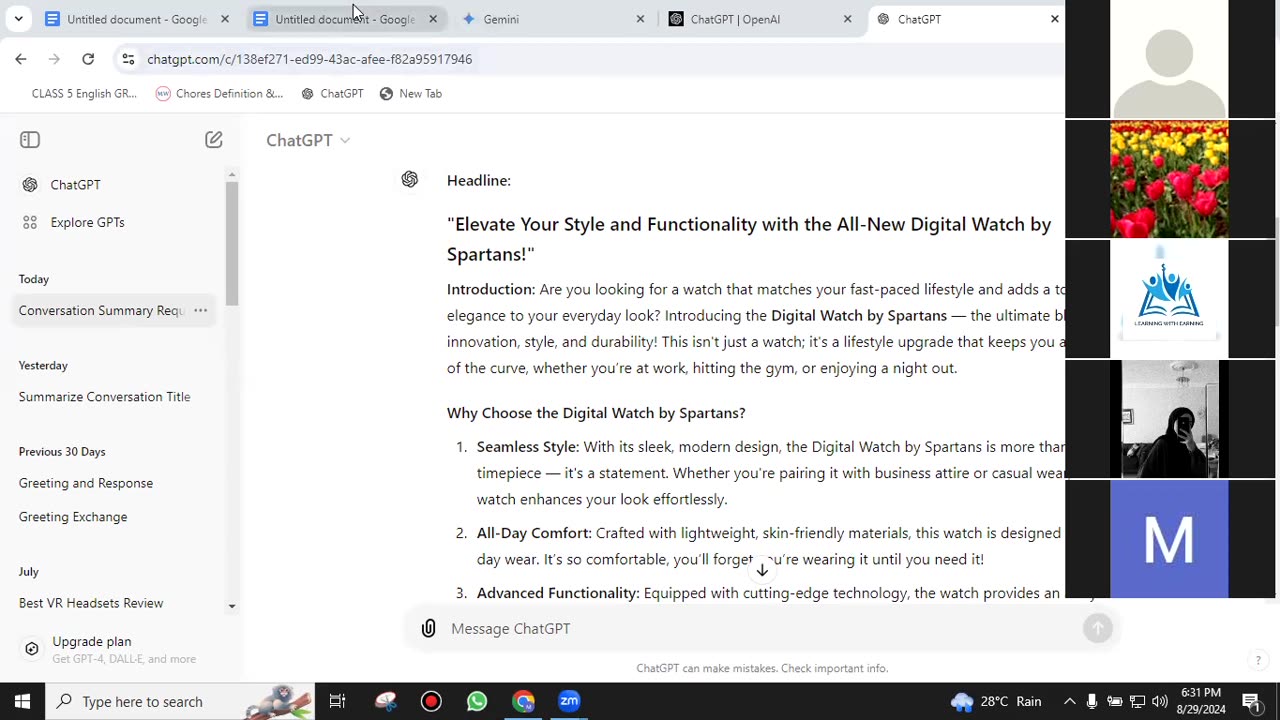Click the send message arrow button
Screen dimensions: 1280x720
click(x=1097, y=628)
